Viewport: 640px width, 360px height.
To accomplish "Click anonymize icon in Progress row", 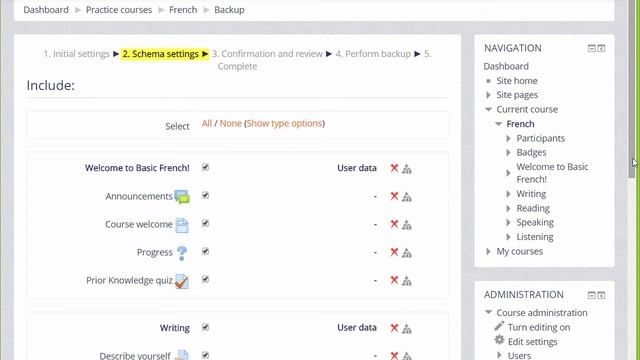I will 407,253.
